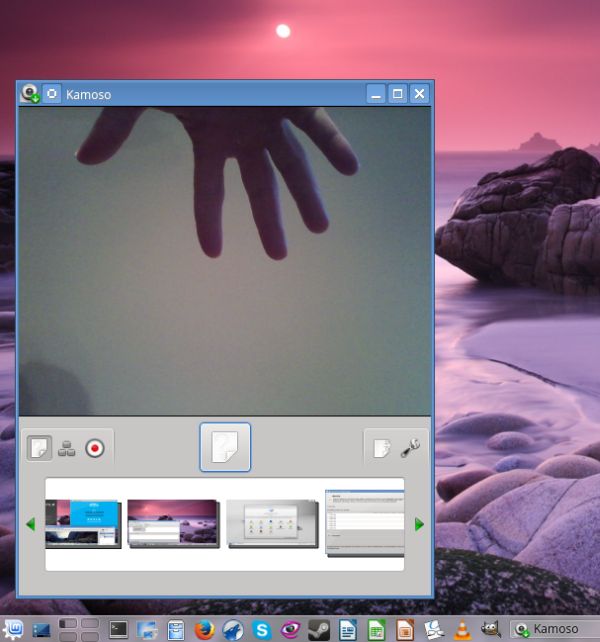600x642 pixels.
Task: Minimize the Kamoso window
Action: pyautogui.click(x=376, y=94)
